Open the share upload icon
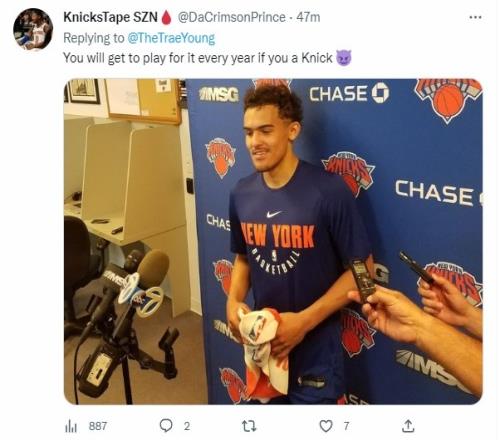 tap(408, 426)
